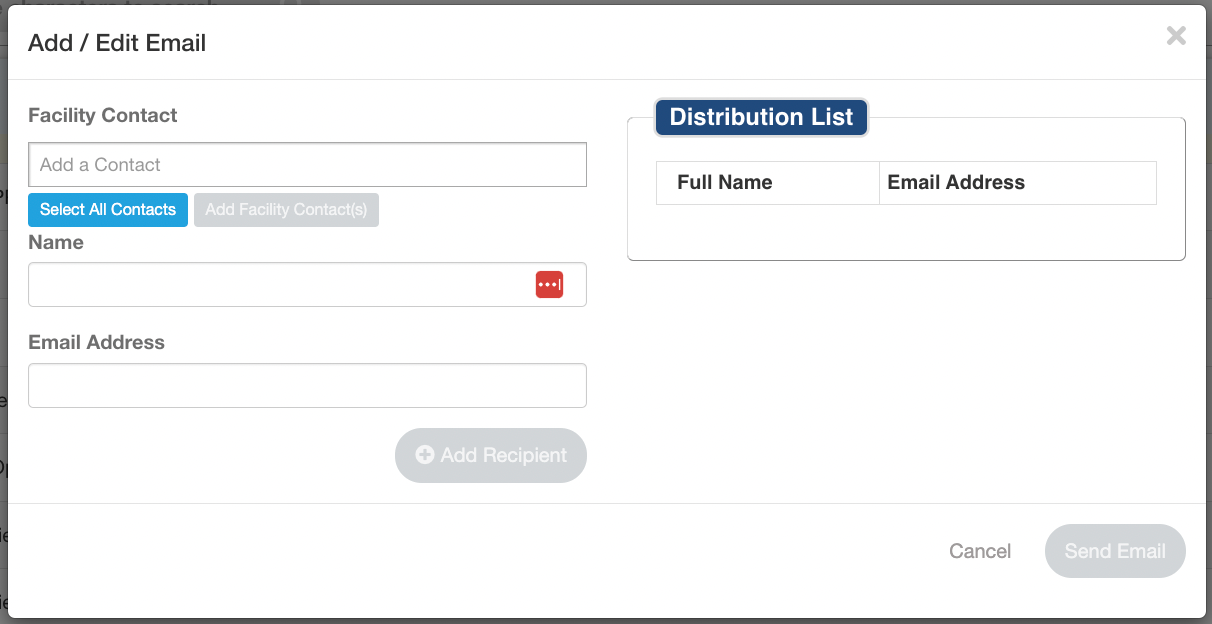
Task: Cancel the email dialog
Action: pyautogui.click(x=980, y=551)
